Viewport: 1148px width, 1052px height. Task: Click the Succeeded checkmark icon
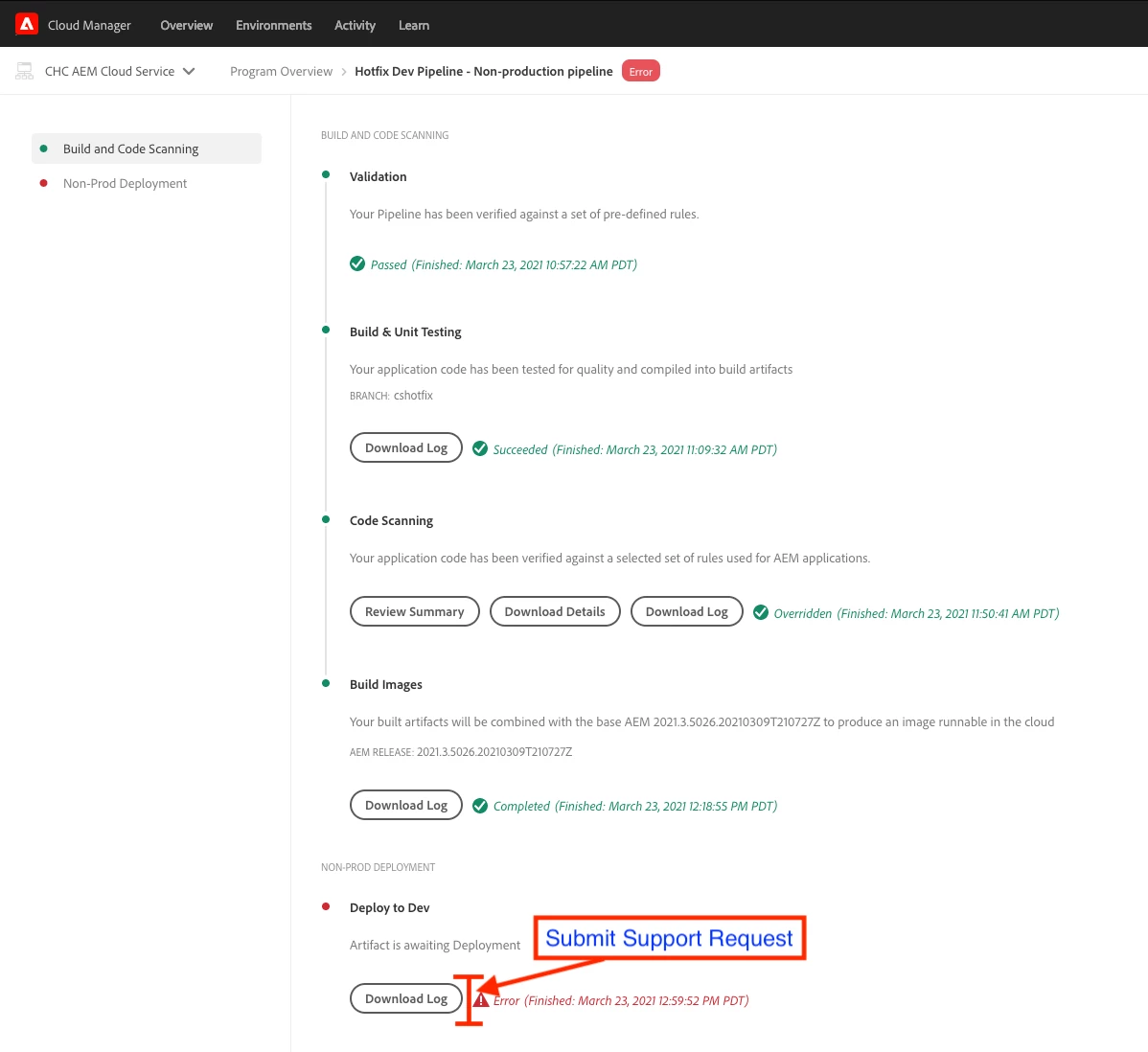[480, 448]
